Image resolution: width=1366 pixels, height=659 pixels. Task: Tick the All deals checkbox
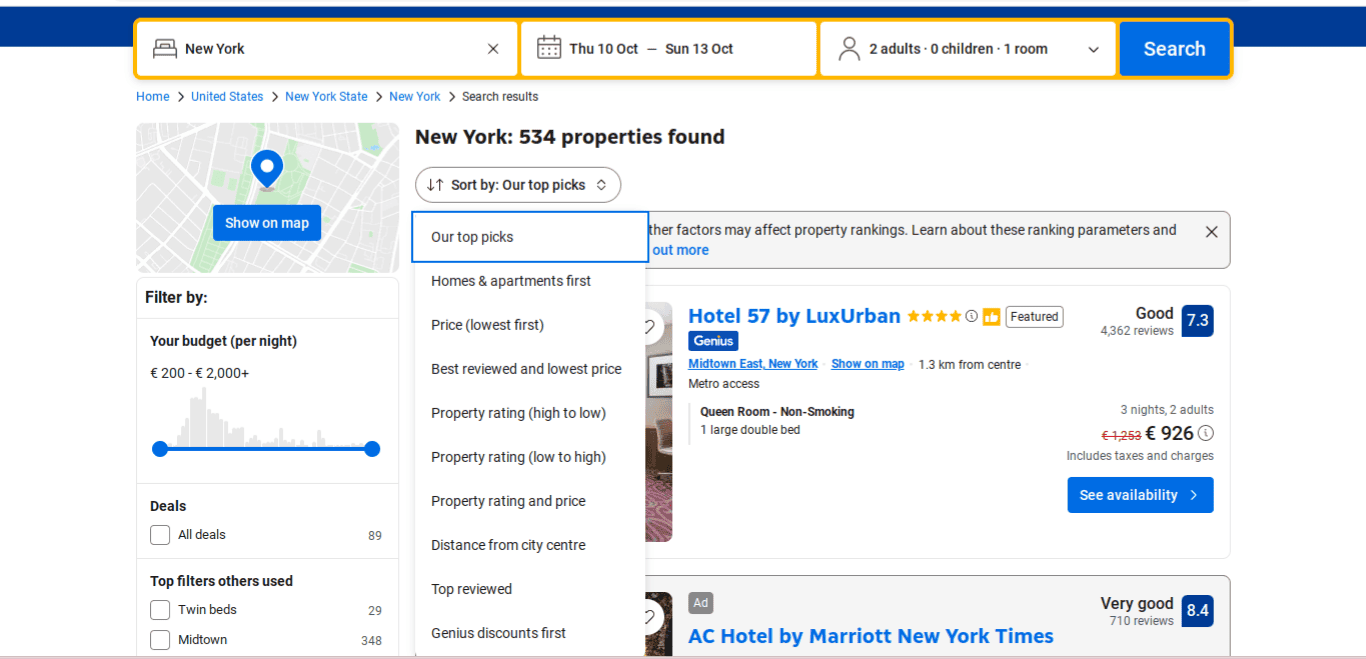pos(160,535)
